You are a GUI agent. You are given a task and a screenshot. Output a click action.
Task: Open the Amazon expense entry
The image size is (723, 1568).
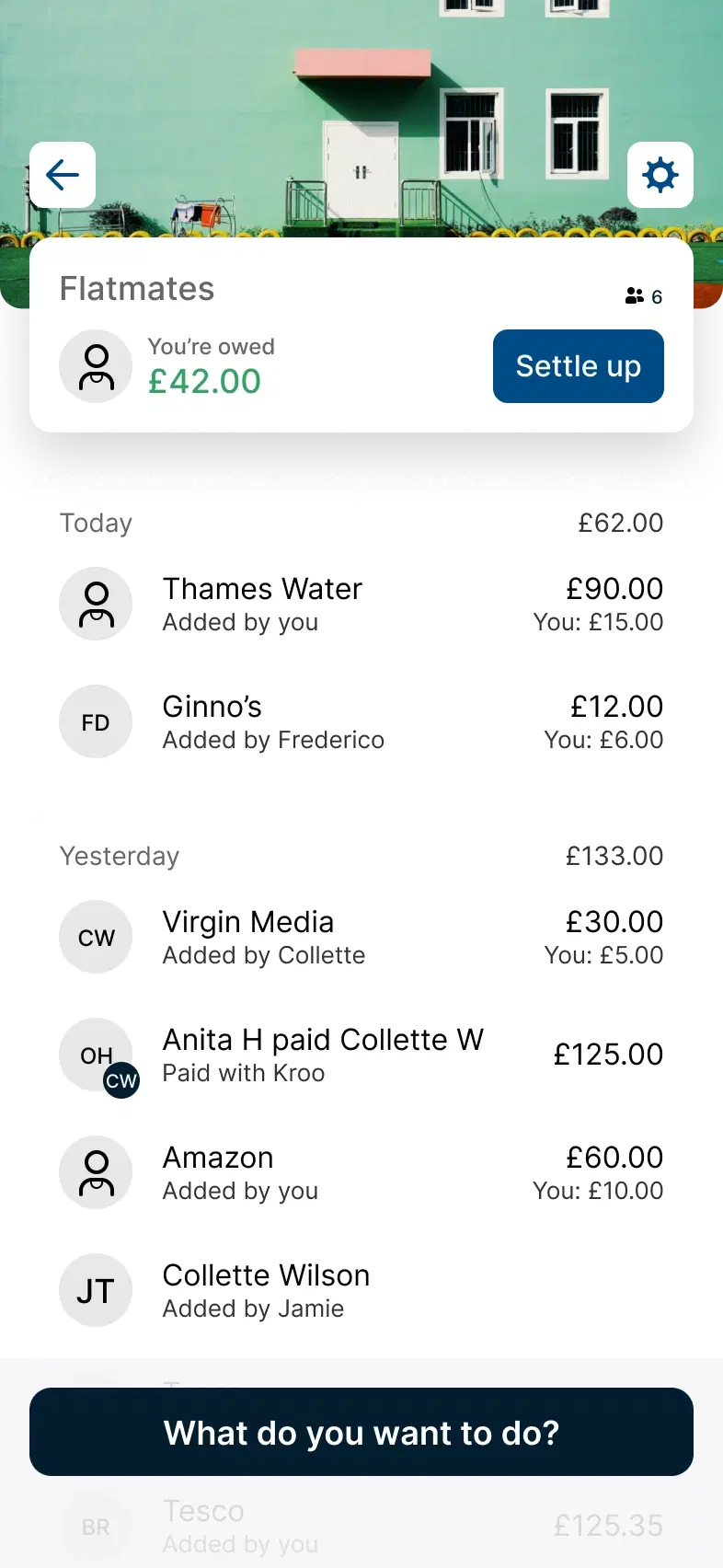tap(361, 1172)
